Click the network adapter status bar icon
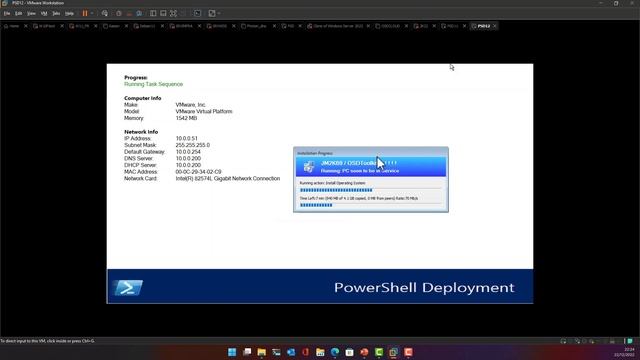This screenshot has width=640, height=360. (x=577, y=341)
